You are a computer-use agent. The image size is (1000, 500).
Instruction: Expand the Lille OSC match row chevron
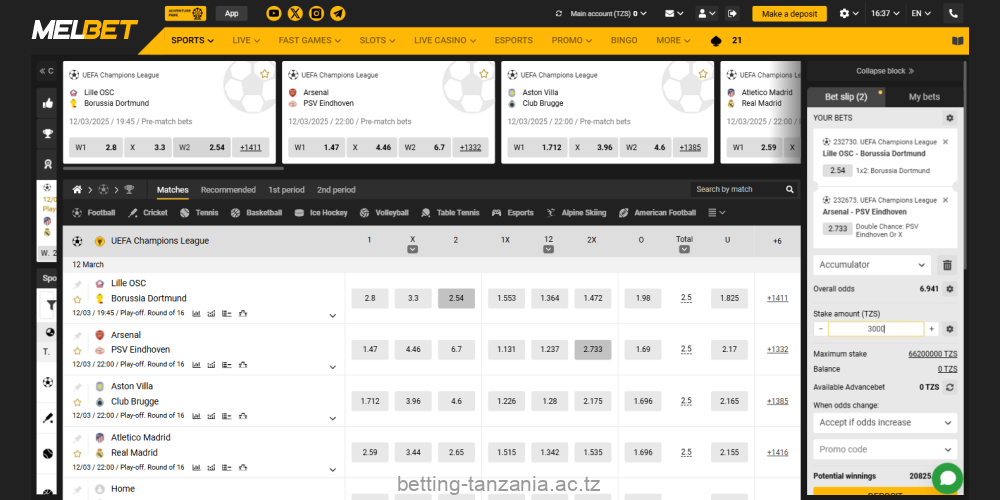[332, 316]
